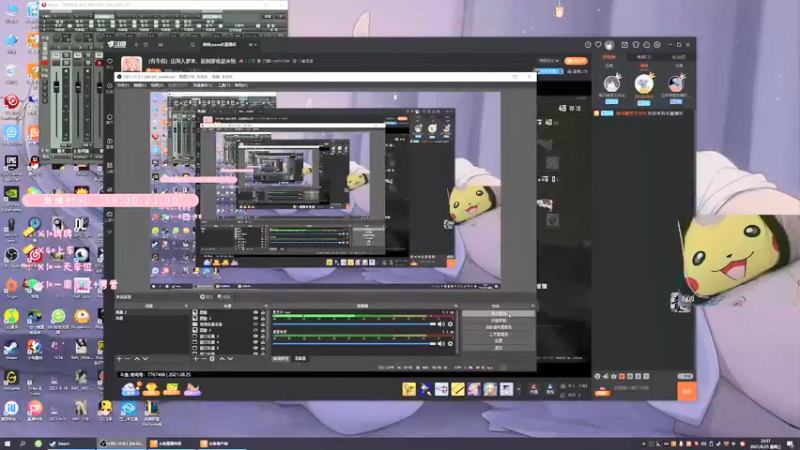Image resolution: width=800 pixels, height=450 pixels.
Task: Move selected OBS scene down
Action: click(x=145, y=359)
